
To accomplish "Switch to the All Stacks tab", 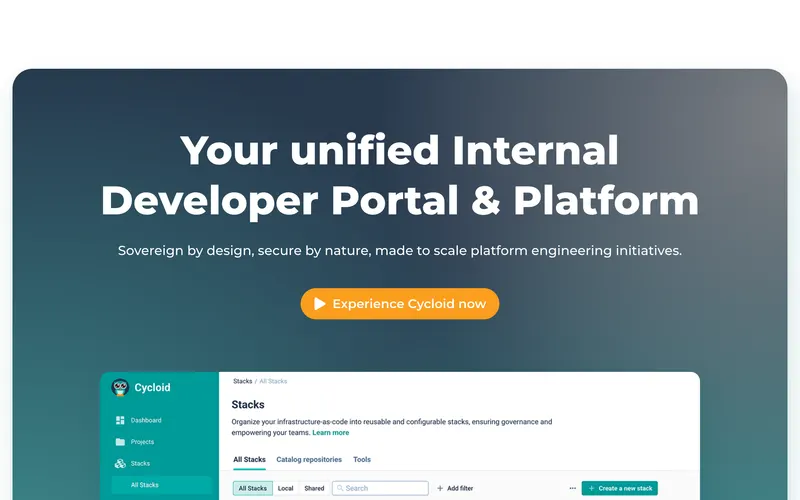I will click(x=249, y=460).
